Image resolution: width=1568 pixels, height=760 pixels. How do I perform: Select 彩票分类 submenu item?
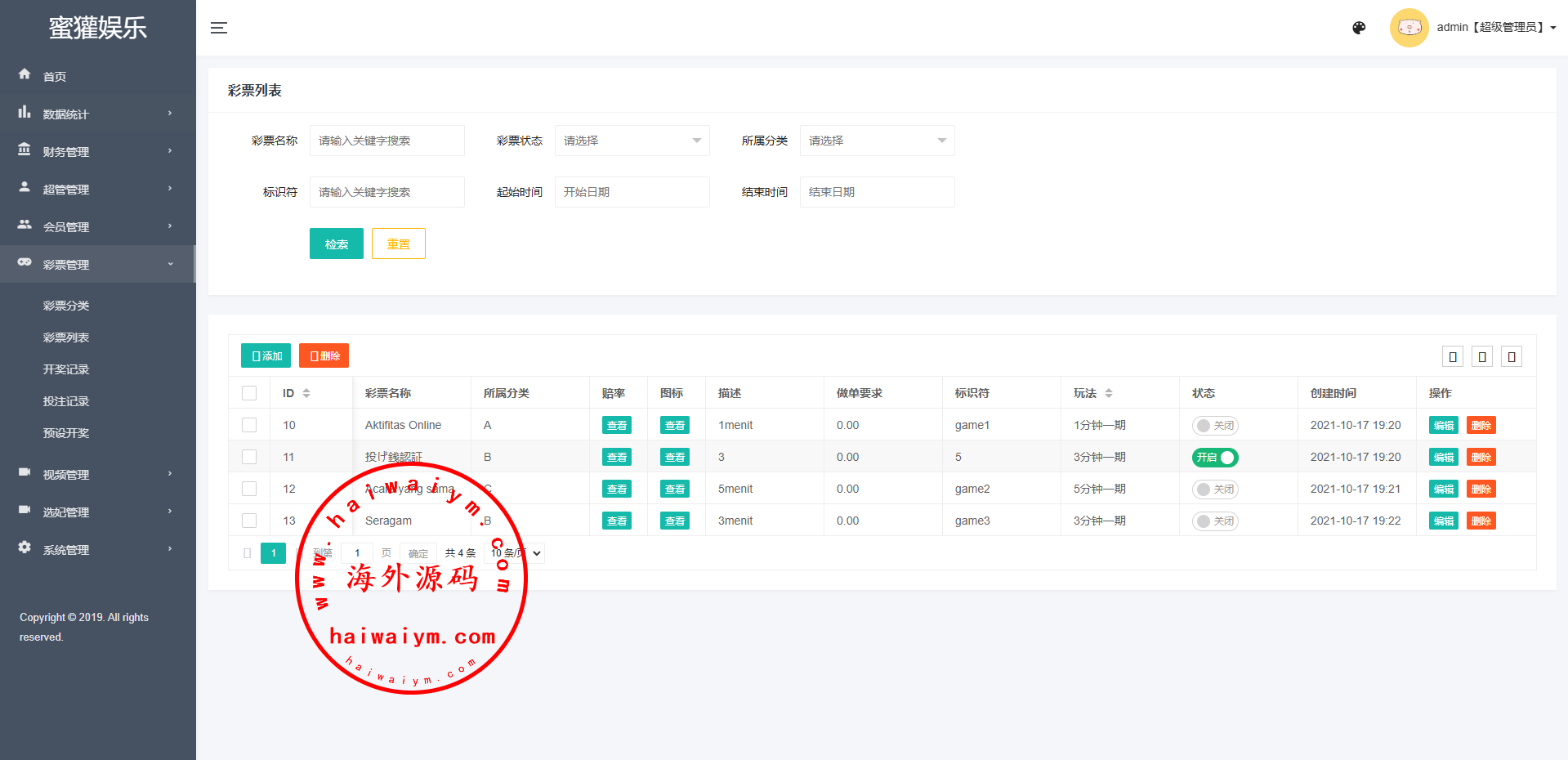[x=66, y=306]
